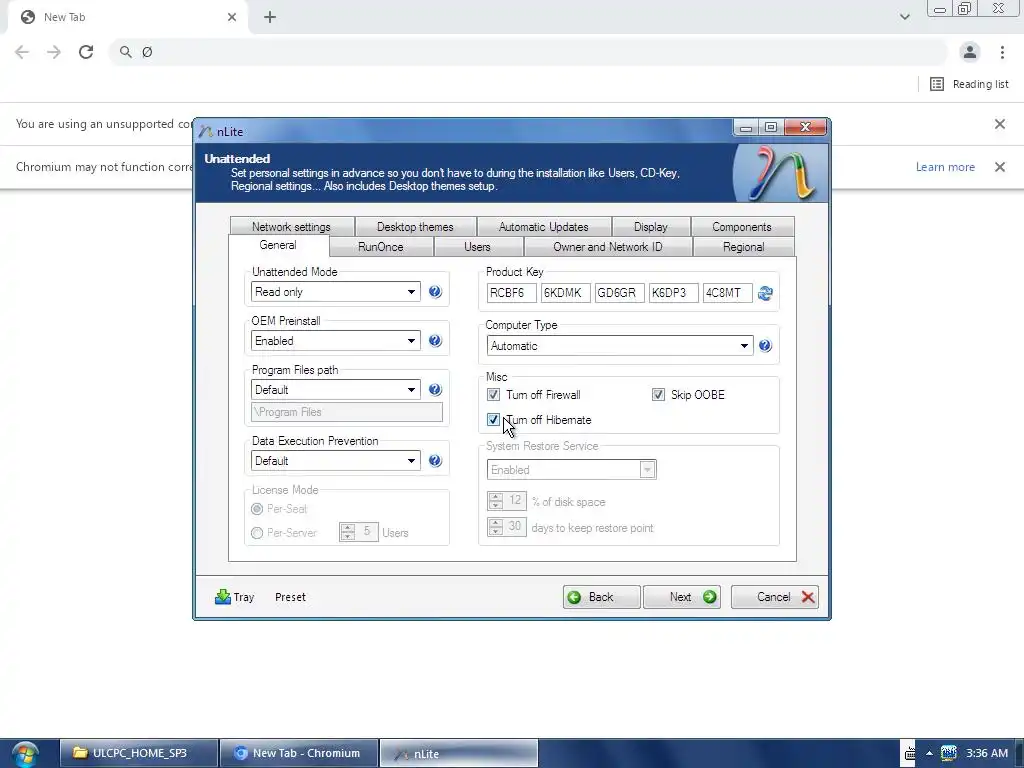Open the Reading list
This screenshot has height=768, width=1024.
click(969, 84)
